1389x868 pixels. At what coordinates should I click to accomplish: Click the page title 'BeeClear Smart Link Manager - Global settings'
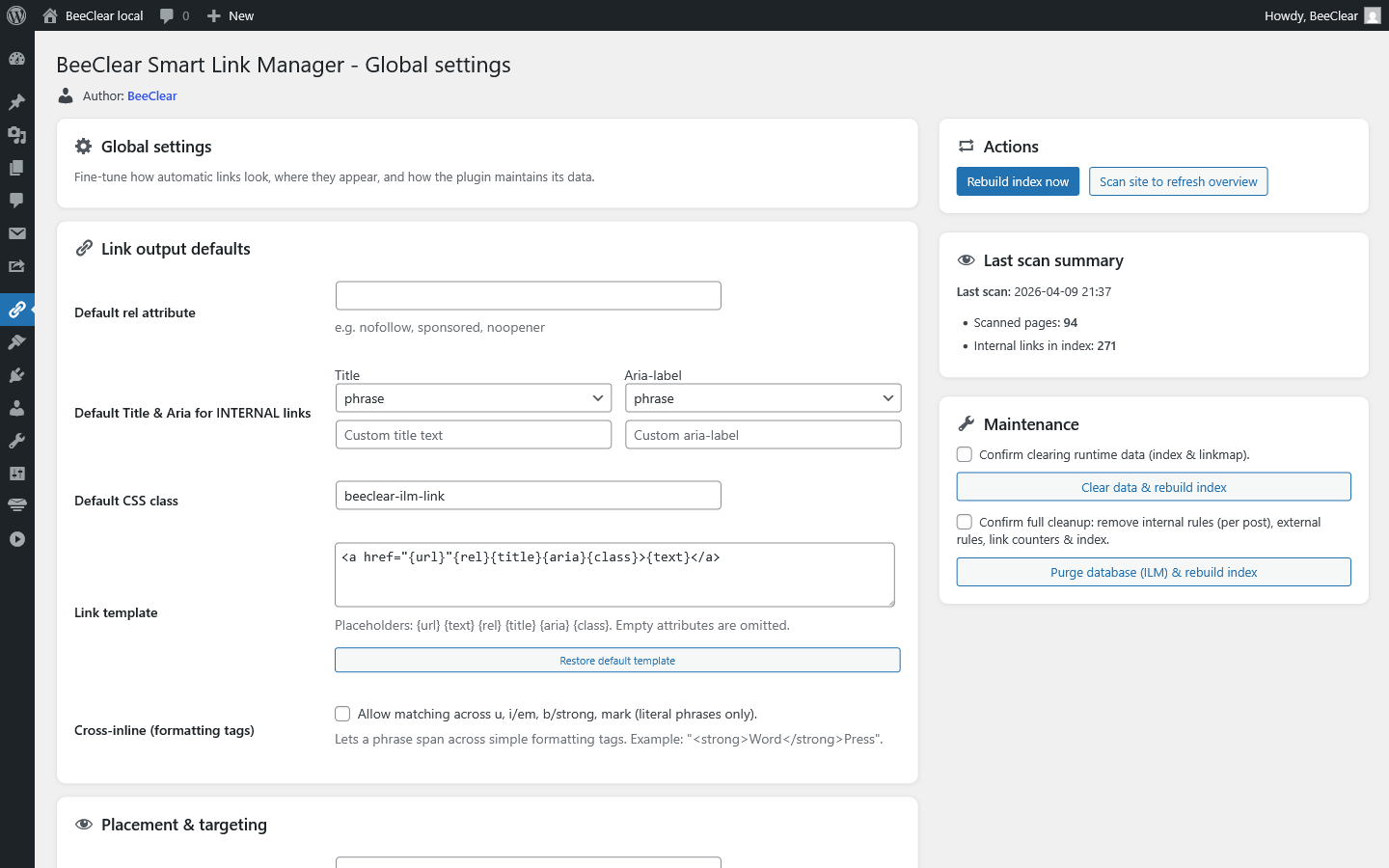tap(284, 65)
